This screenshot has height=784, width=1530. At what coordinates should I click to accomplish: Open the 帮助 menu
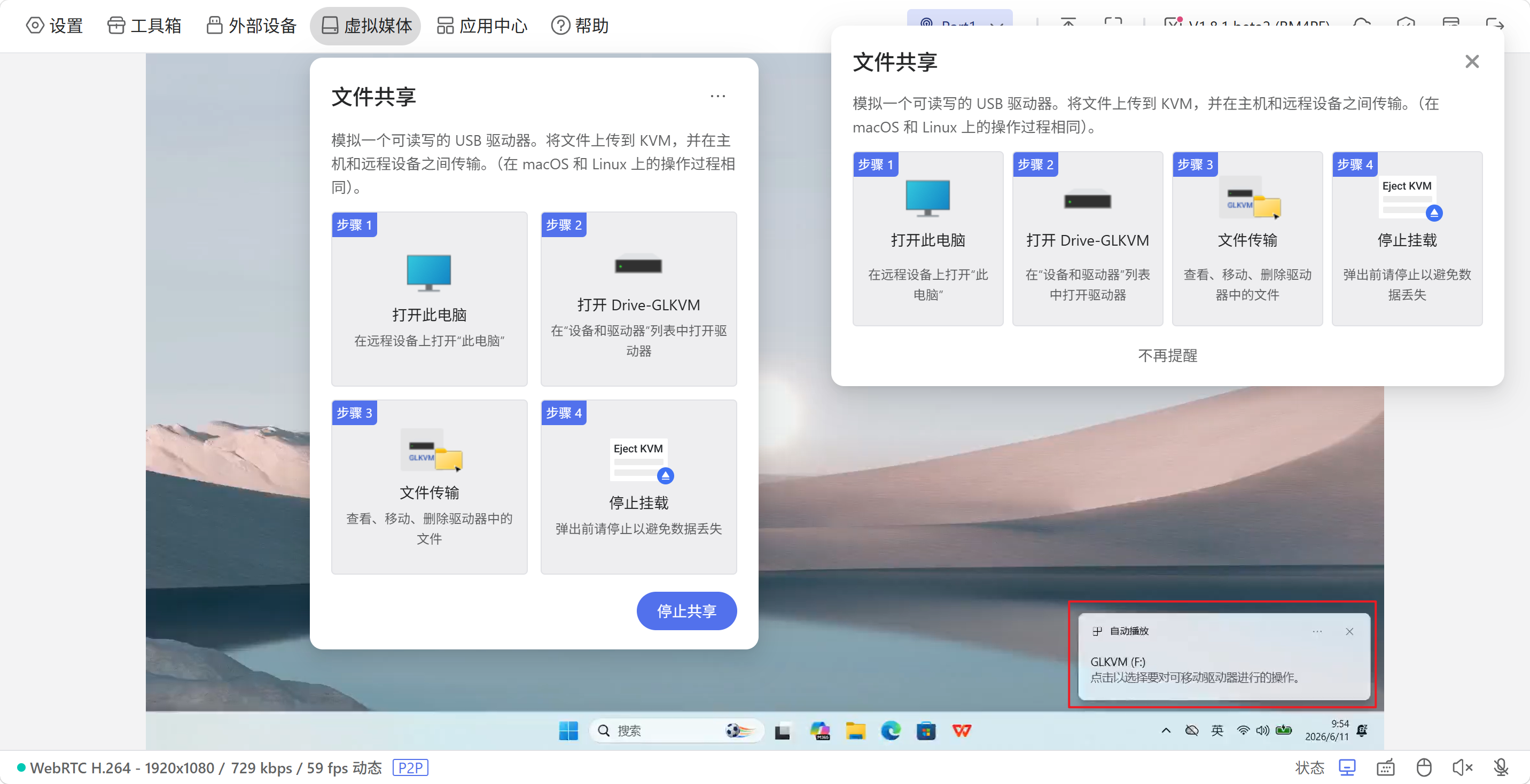[580, 26]
